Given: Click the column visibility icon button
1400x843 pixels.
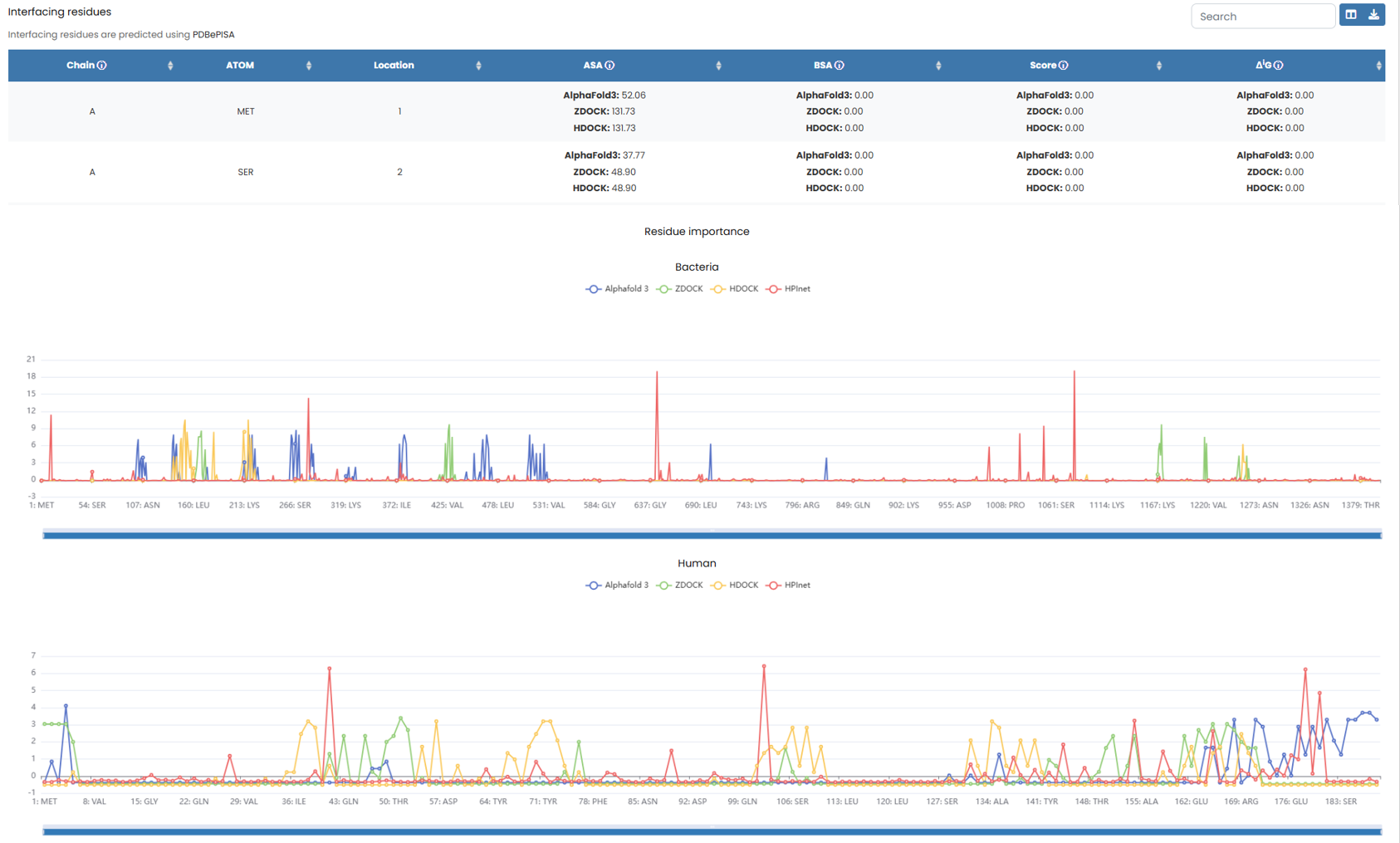Looking at the screenshot, I should [1351, 15].
